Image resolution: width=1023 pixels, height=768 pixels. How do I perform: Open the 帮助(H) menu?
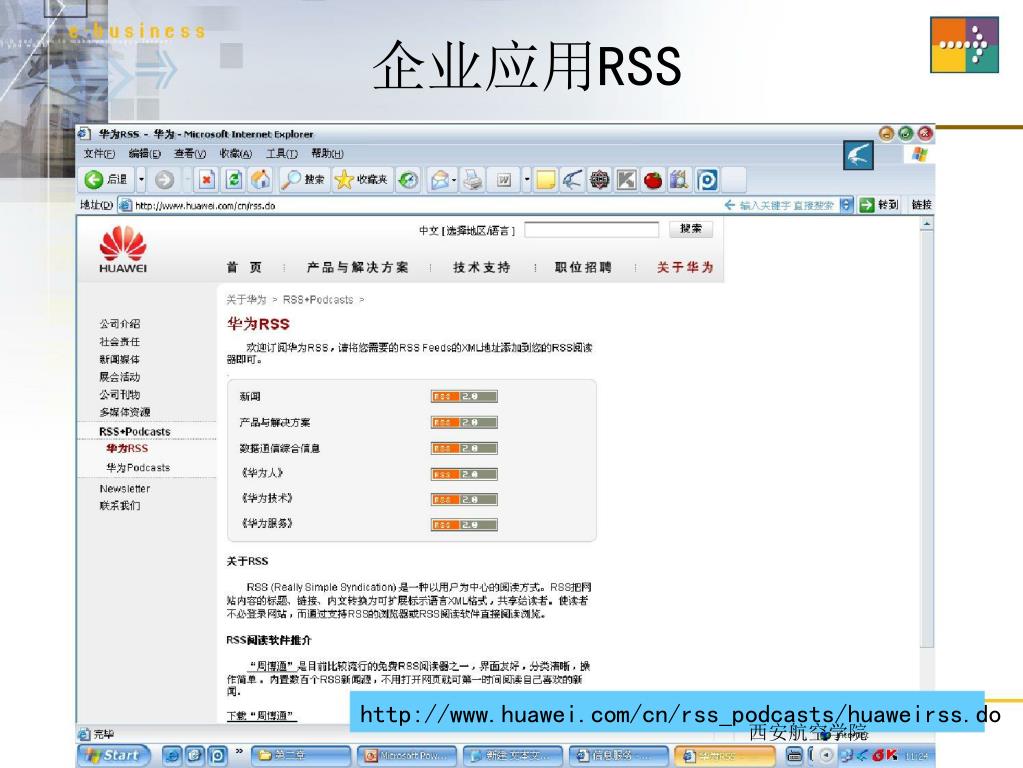click(x=327, y=153)
